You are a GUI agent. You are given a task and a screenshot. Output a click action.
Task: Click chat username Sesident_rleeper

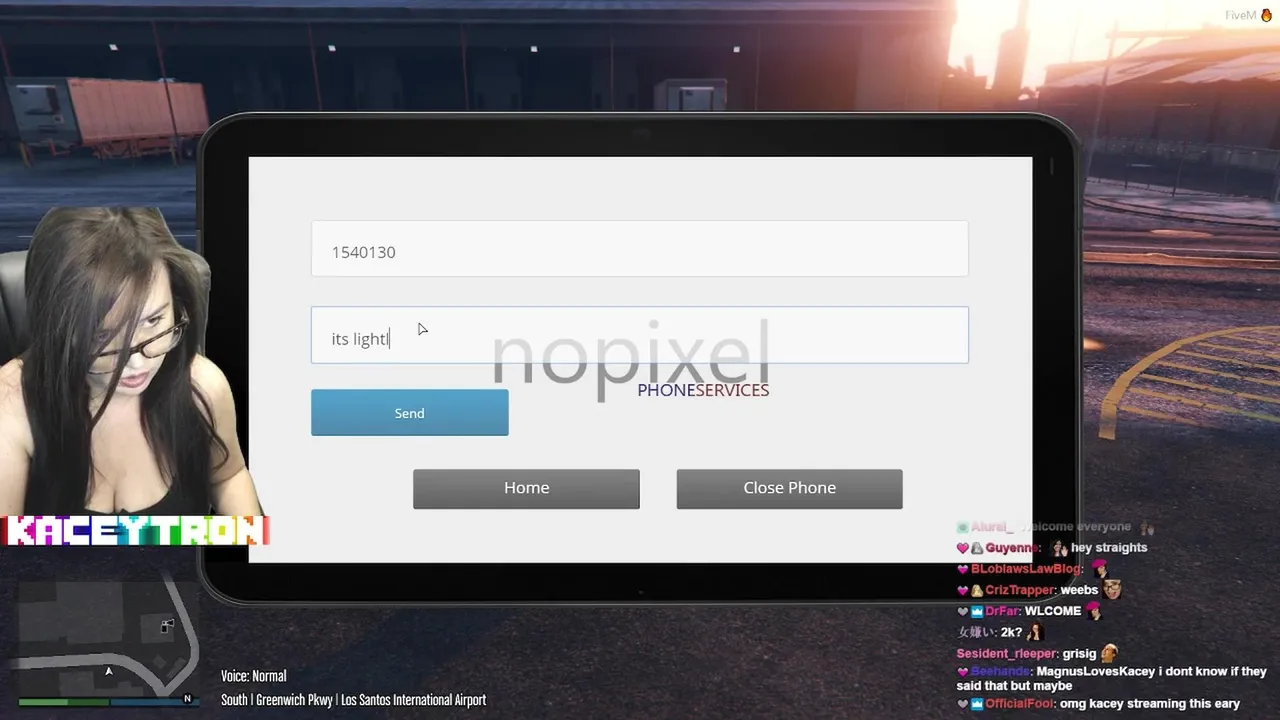coord(1007,654)
